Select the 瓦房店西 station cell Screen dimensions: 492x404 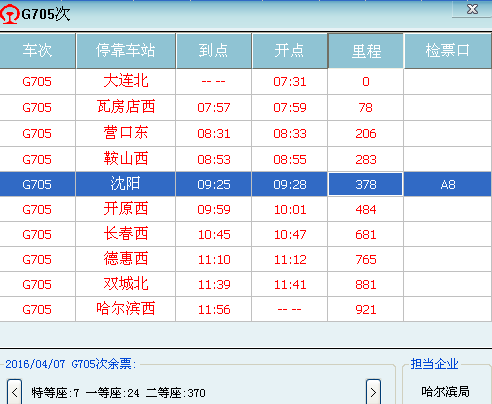pyautogui.click(x=126, y=107)
